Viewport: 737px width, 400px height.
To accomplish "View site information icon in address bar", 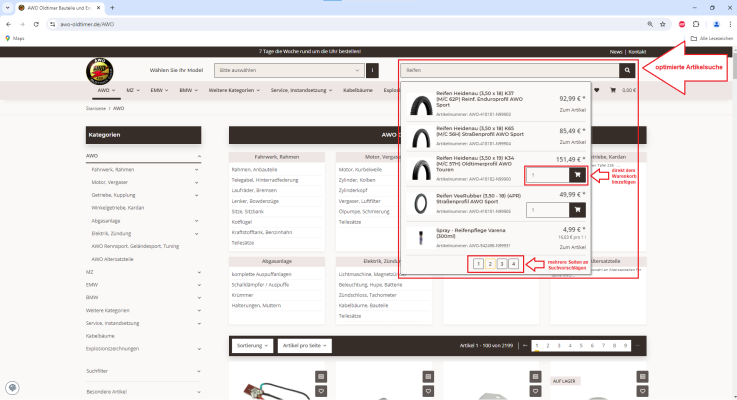I will click(x=53, y=24).
